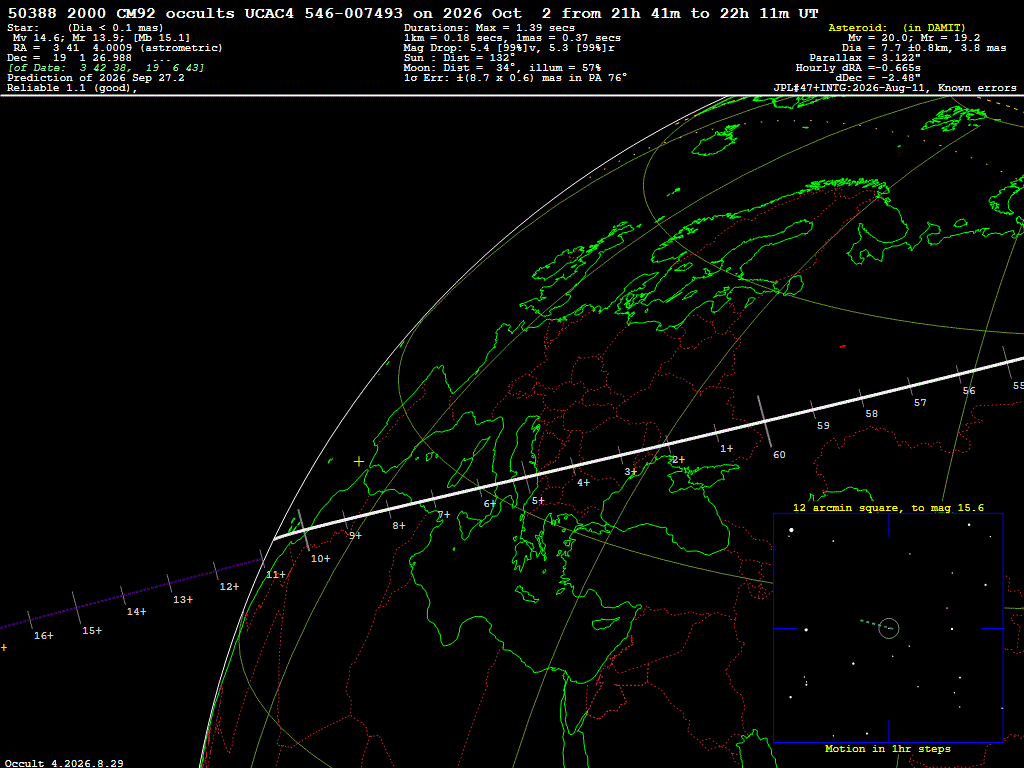Screen dimensions: 1024x768
Task: Click the 60 minute tick on the path
Action: point(764,422)
